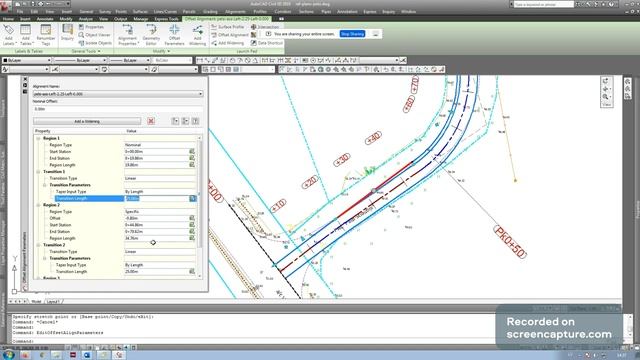
Task: Click the Add a Widening button
Action: (x=87, y=121)
